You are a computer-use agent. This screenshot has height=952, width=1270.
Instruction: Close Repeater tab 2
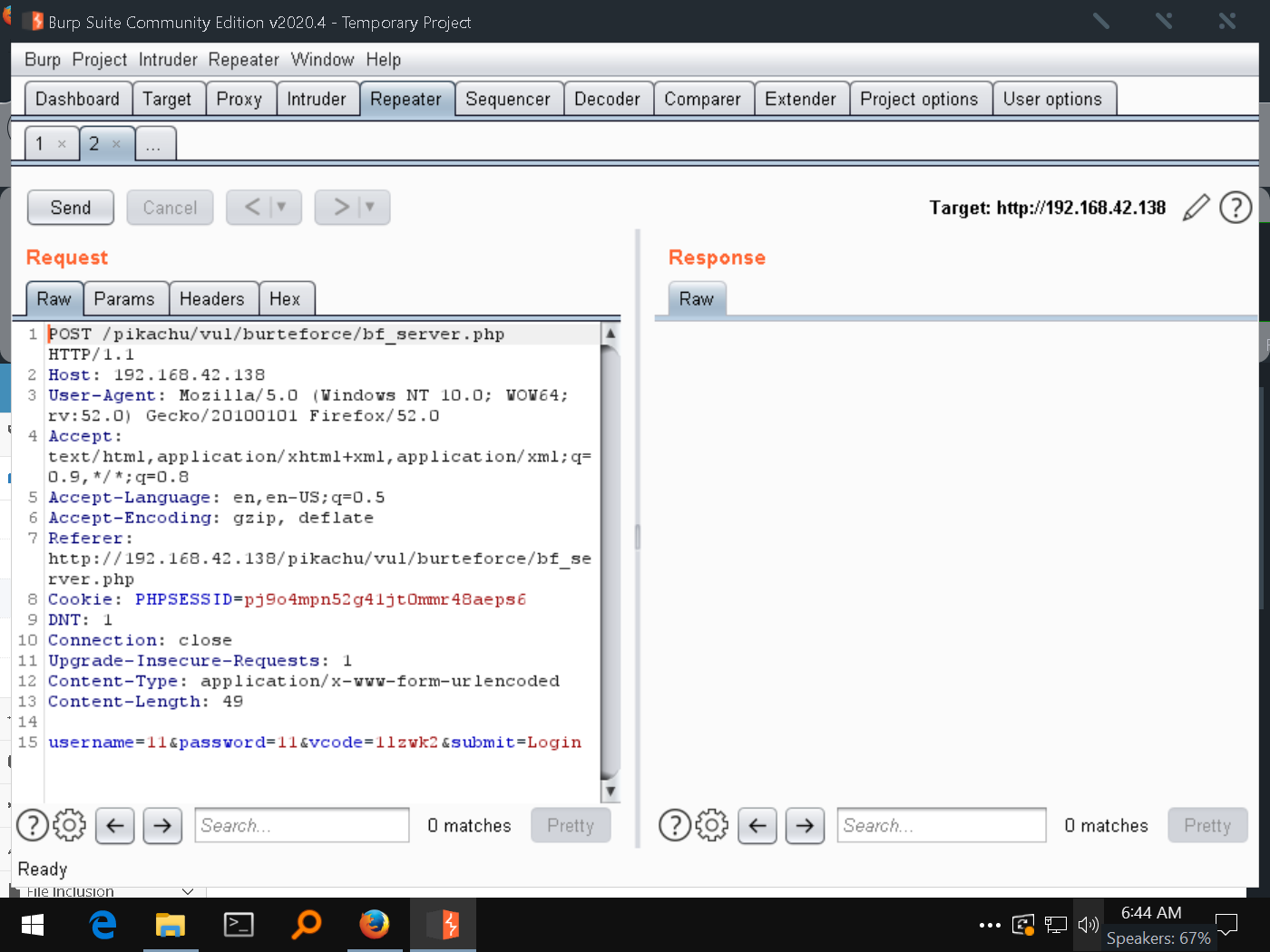(x=116, y=143)
